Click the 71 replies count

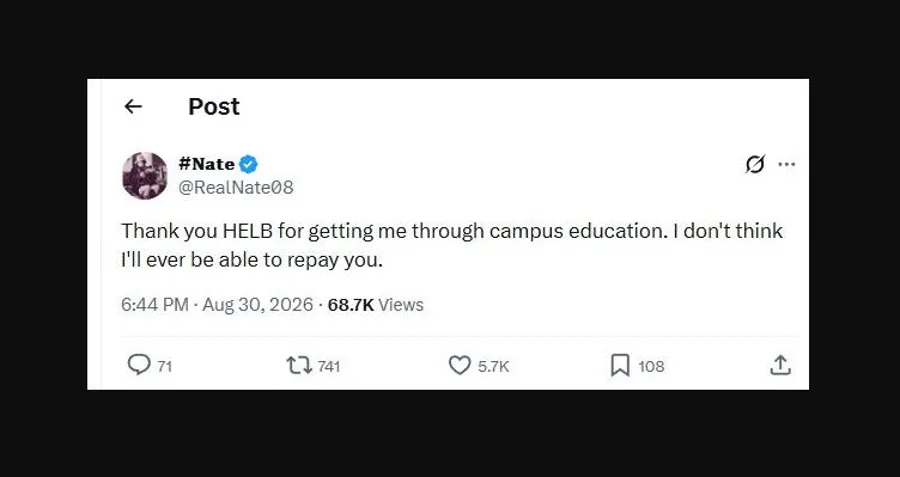point(165,366)
